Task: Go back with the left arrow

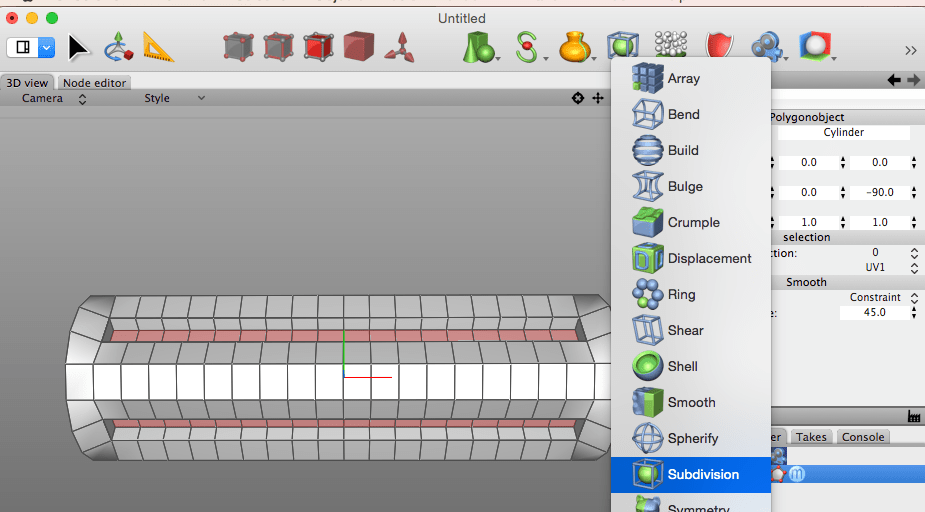Action: coord(894,80)
